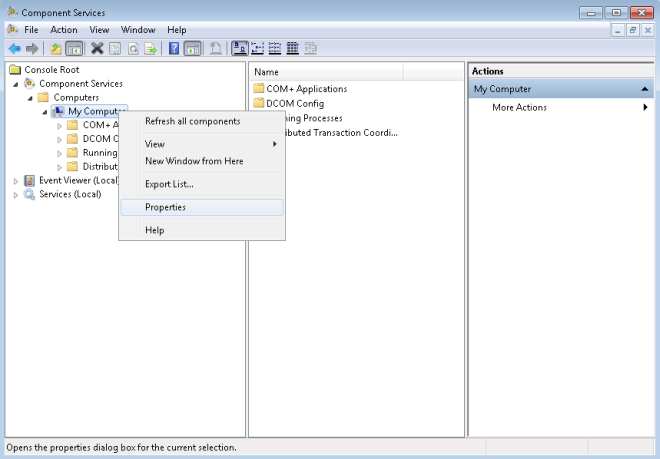
Task: Select the COM+ Applications folder in list
Action: coord(306,90)
